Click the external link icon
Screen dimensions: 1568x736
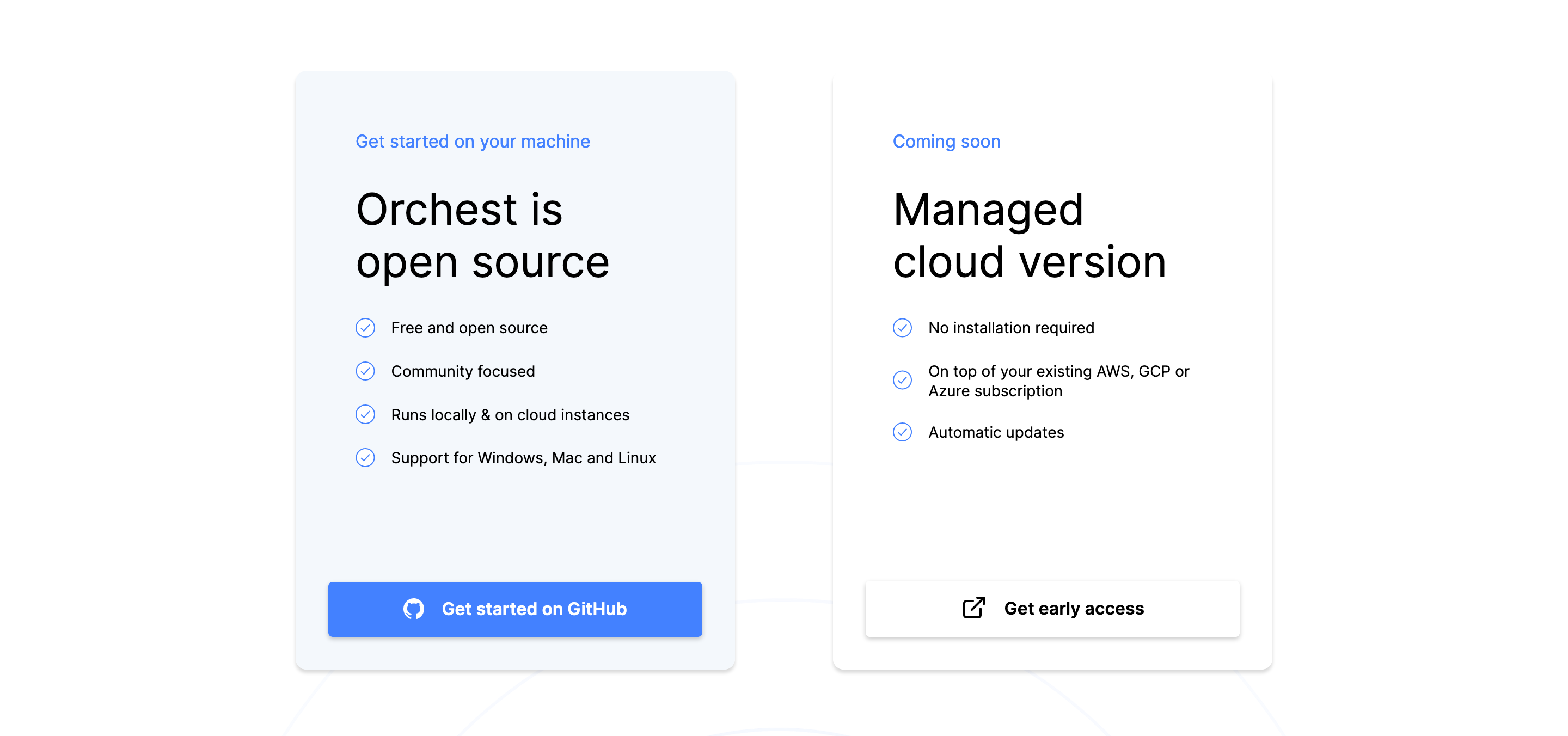(x=974, y=608)
